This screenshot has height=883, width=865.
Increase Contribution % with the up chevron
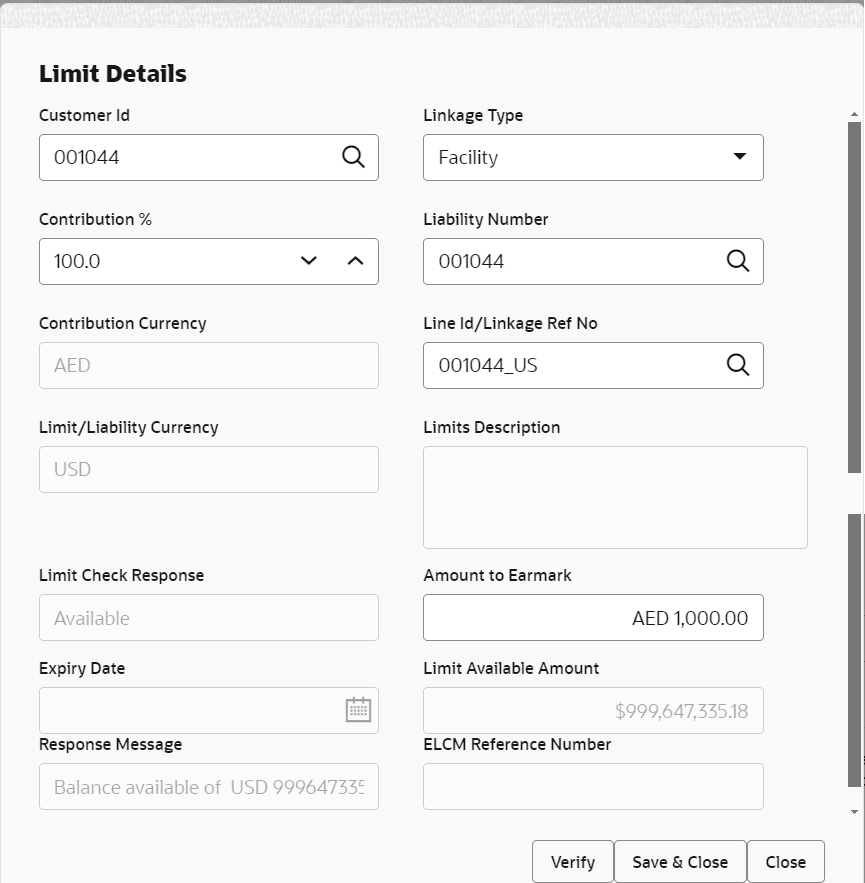tap(355, 260)
